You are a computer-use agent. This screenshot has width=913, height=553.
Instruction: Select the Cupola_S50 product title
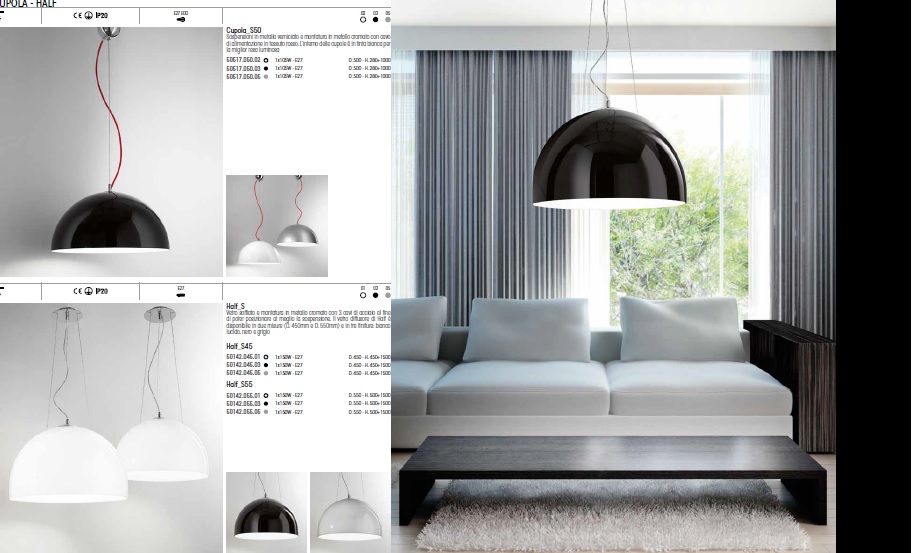click(243, 30)
